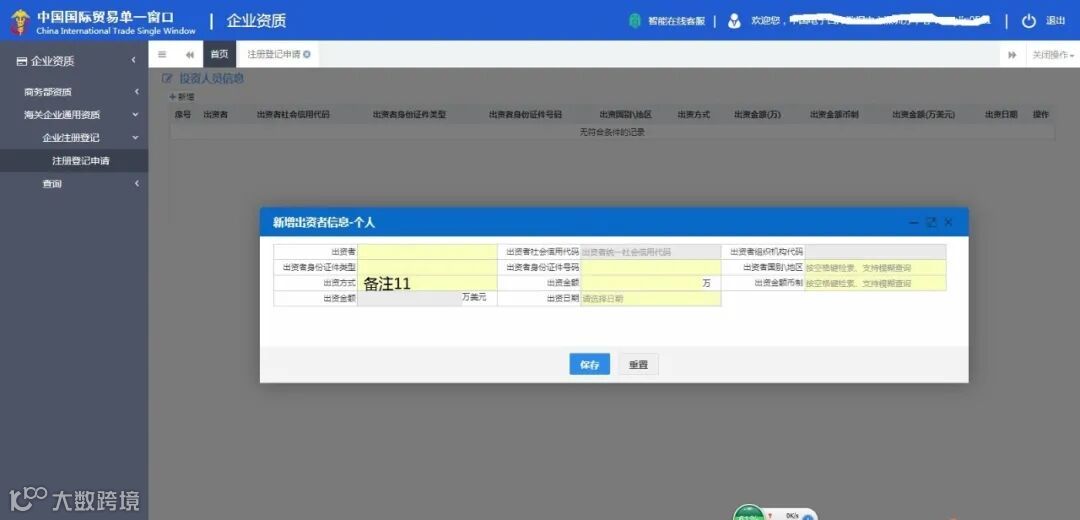
Task: Click the 企业资质 sidebar header icon
Action: pyautogui.click(x=21, y=61)
